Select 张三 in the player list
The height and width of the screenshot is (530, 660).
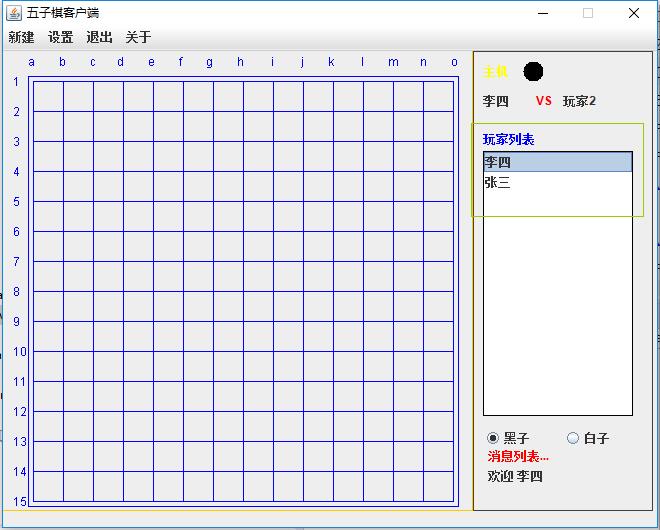558,182
